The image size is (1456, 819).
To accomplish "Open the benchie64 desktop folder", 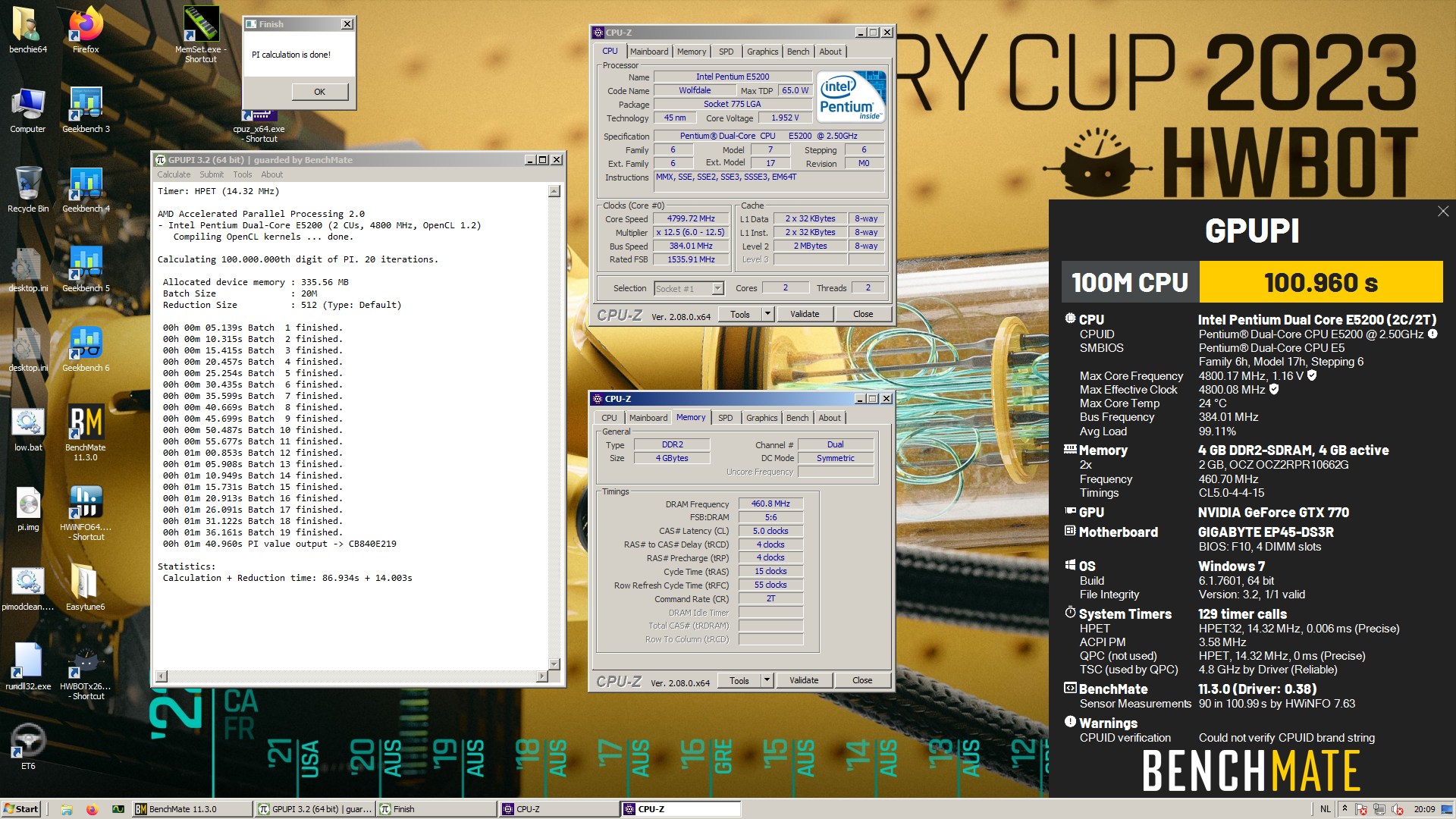I will (x=28, y=30).
